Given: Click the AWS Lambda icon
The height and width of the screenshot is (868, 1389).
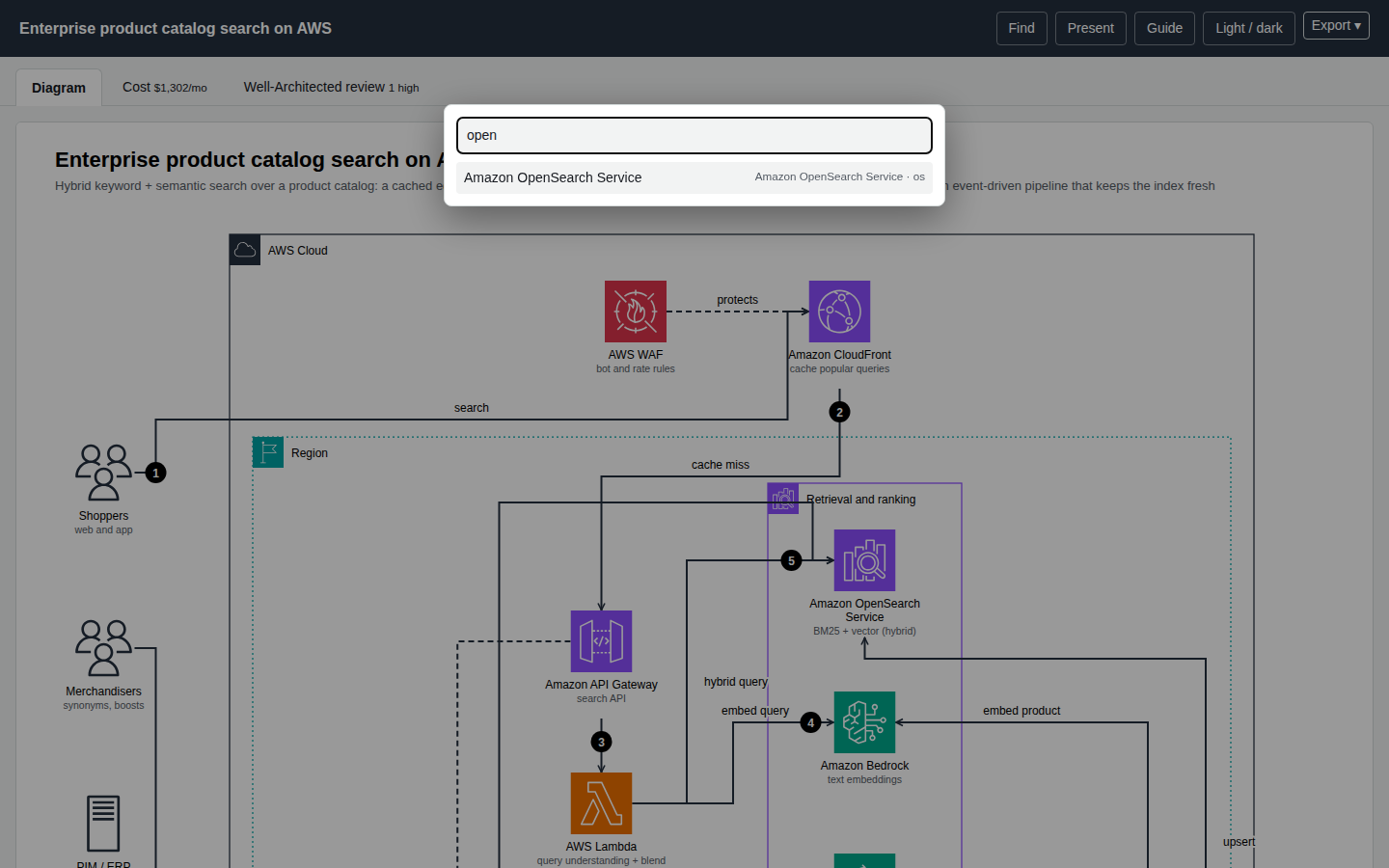Looking at the screenshot, I should [x=601, y=803].
